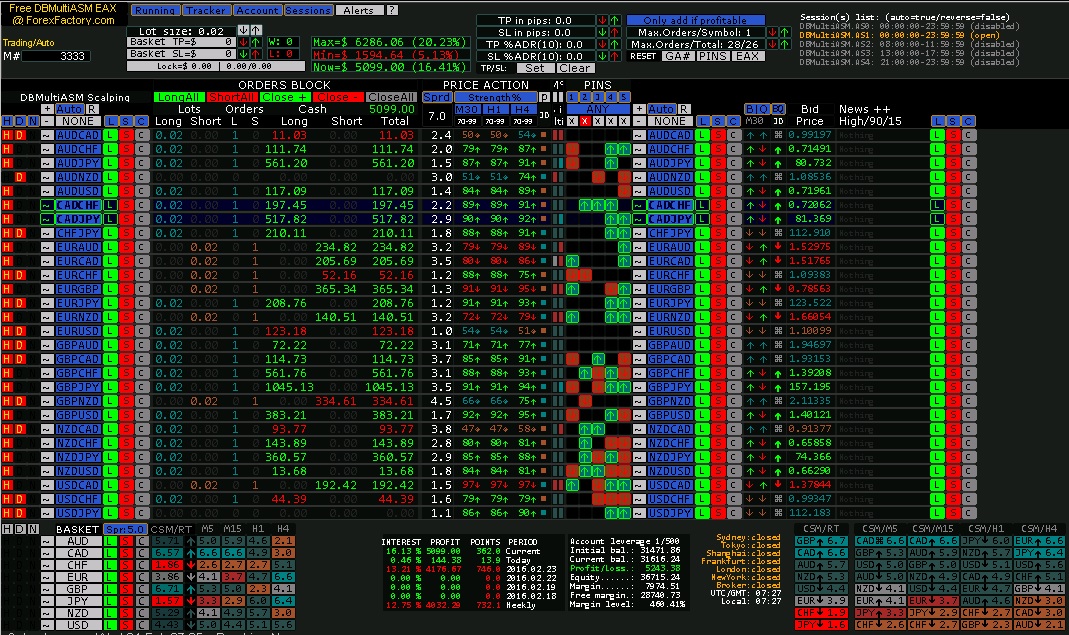Viewport: 1069px width, 635px height.
Task: Click the EAX reset button
Action: [747, 56]
